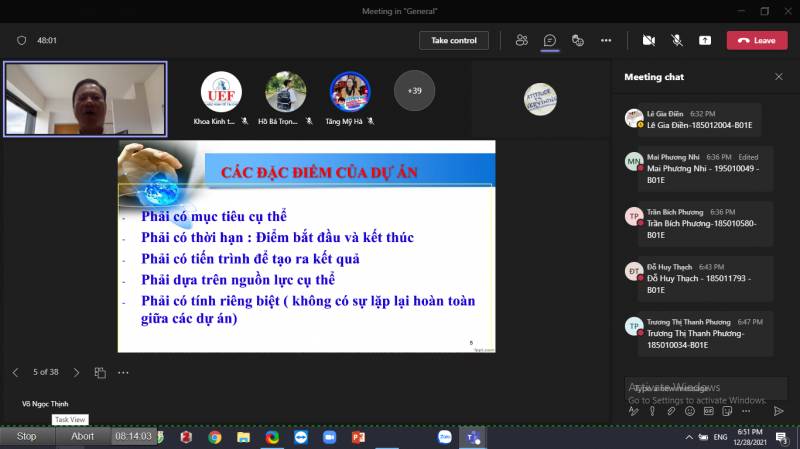Leave the meeting

(757, 40)
